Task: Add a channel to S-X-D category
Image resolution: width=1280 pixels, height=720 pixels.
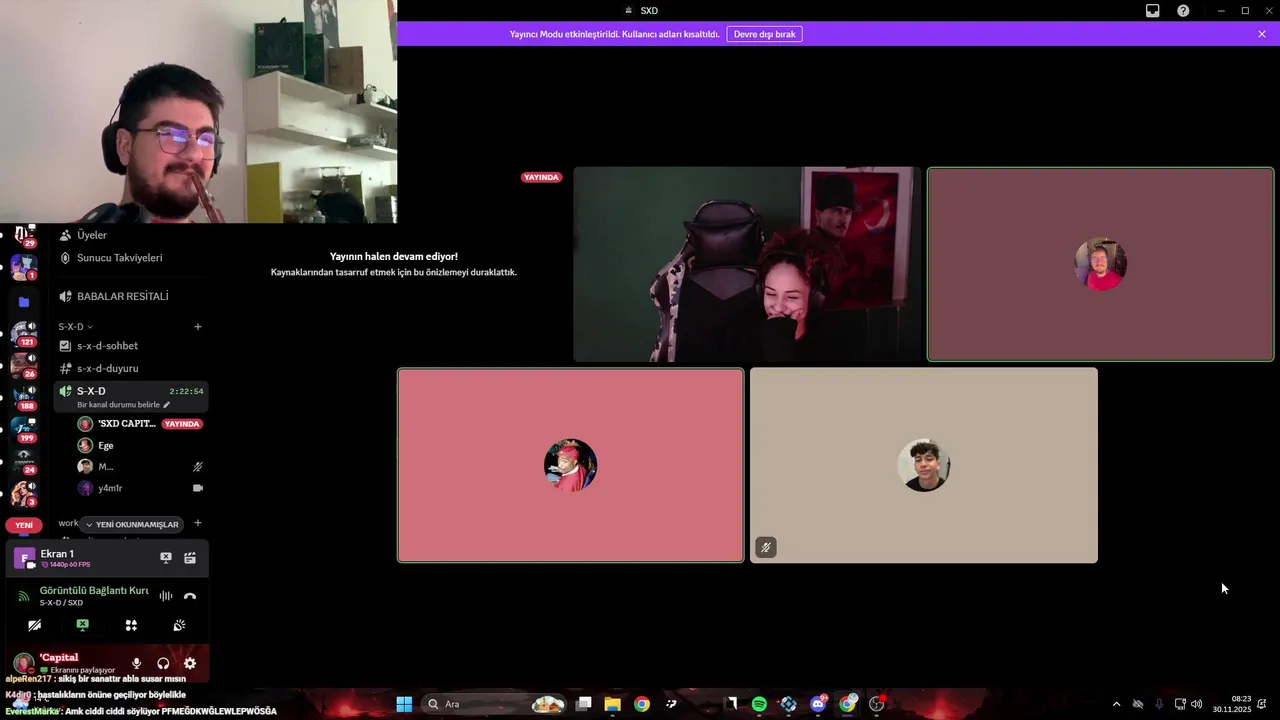Action: [197, 327]
